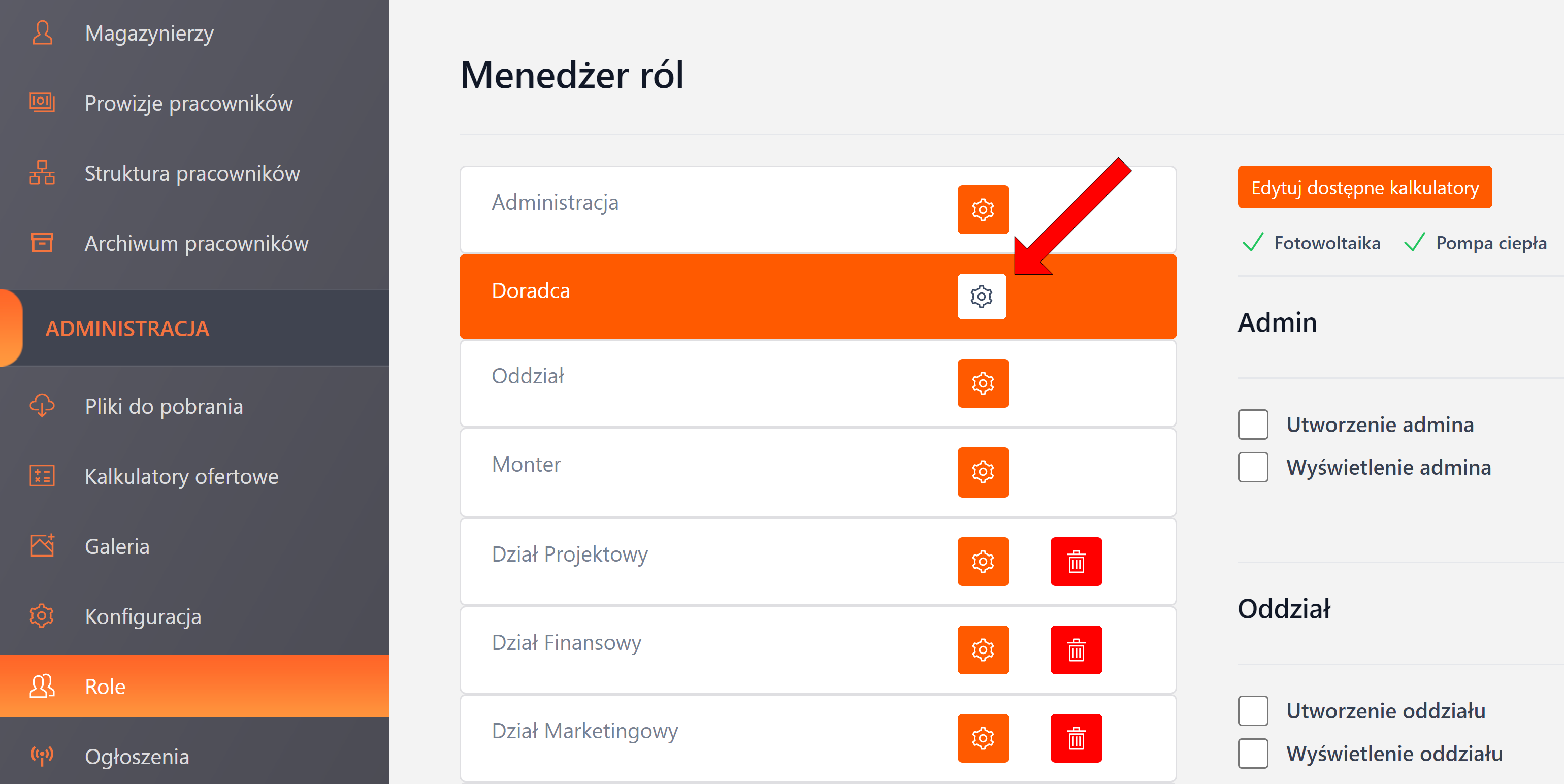Screen dimensions: 1564x784
Task: Open the Galeria sidebar item
Action: point(117,546)
